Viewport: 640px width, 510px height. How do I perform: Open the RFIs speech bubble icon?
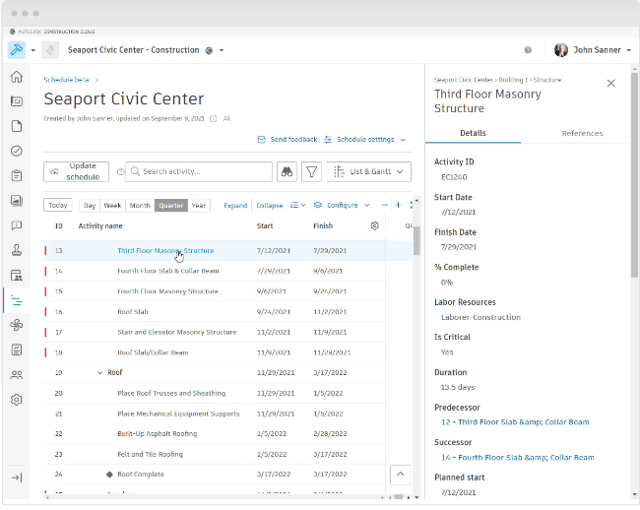[x=16, y=225]
